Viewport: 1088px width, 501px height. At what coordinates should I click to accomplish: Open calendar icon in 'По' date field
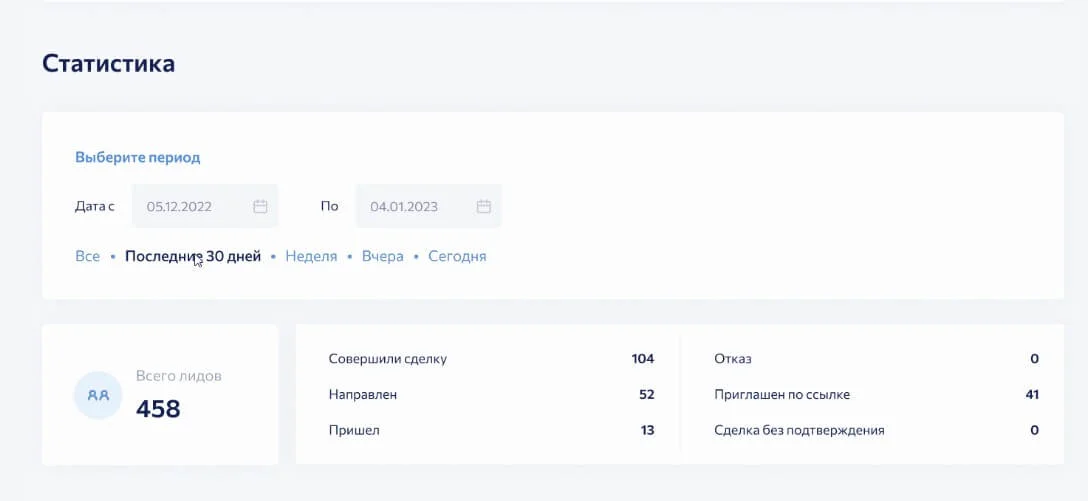[x=484, y=206]
